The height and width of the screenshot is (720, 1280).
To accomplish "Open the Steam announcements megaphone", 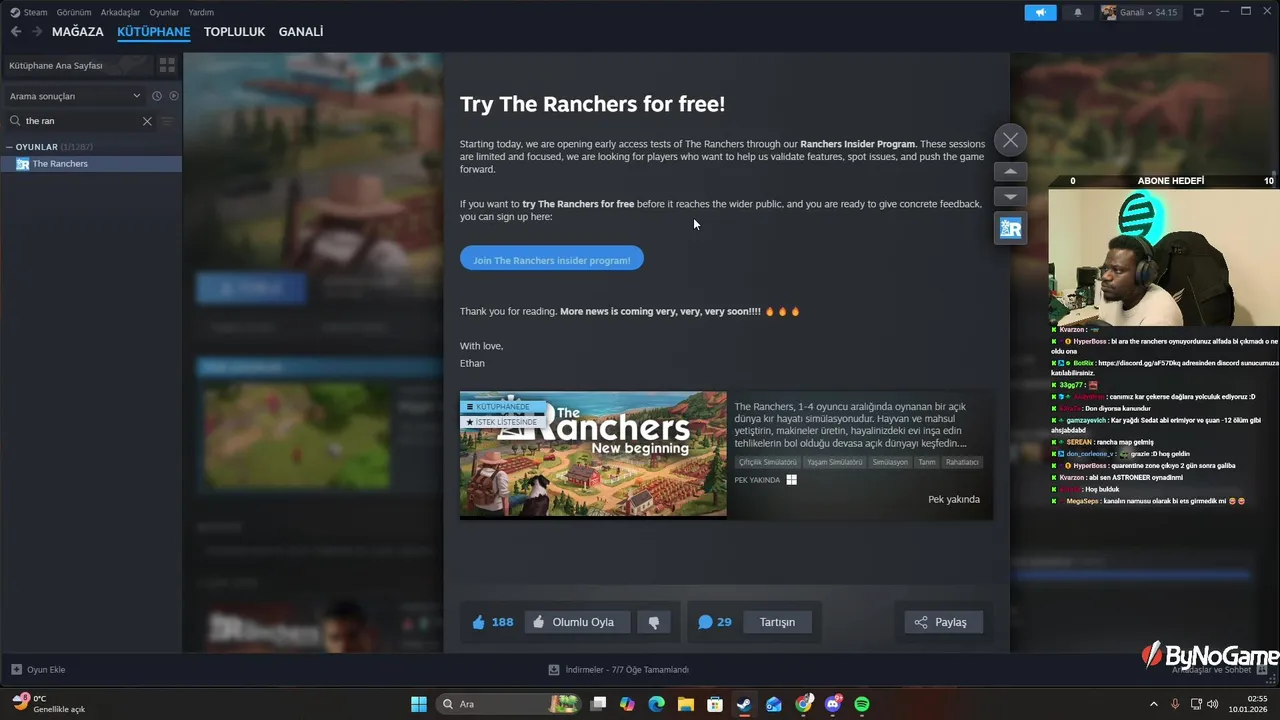I will (x=1040, y=12).
